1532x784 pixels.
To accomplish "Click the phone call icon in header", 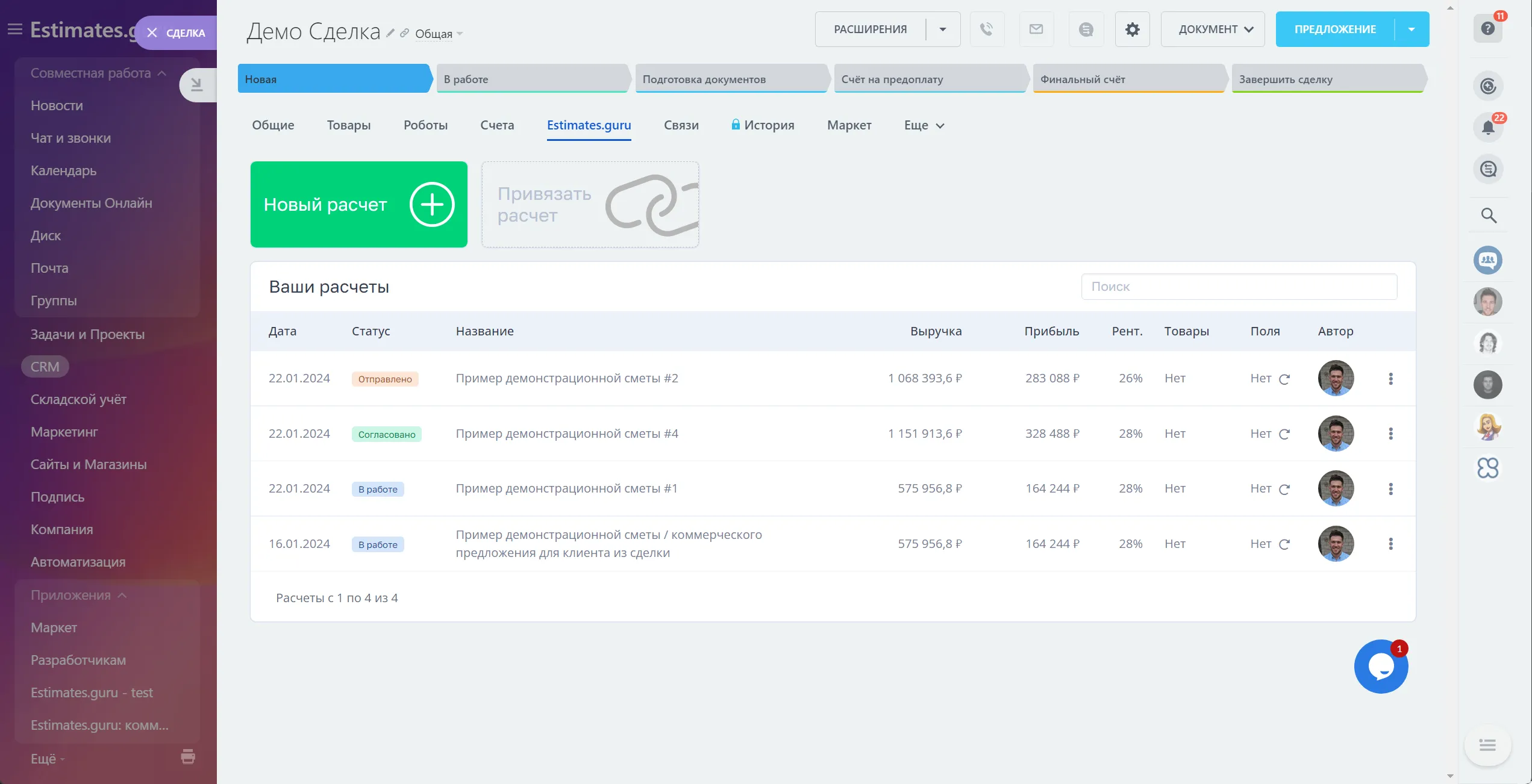I will pos(986,29).
